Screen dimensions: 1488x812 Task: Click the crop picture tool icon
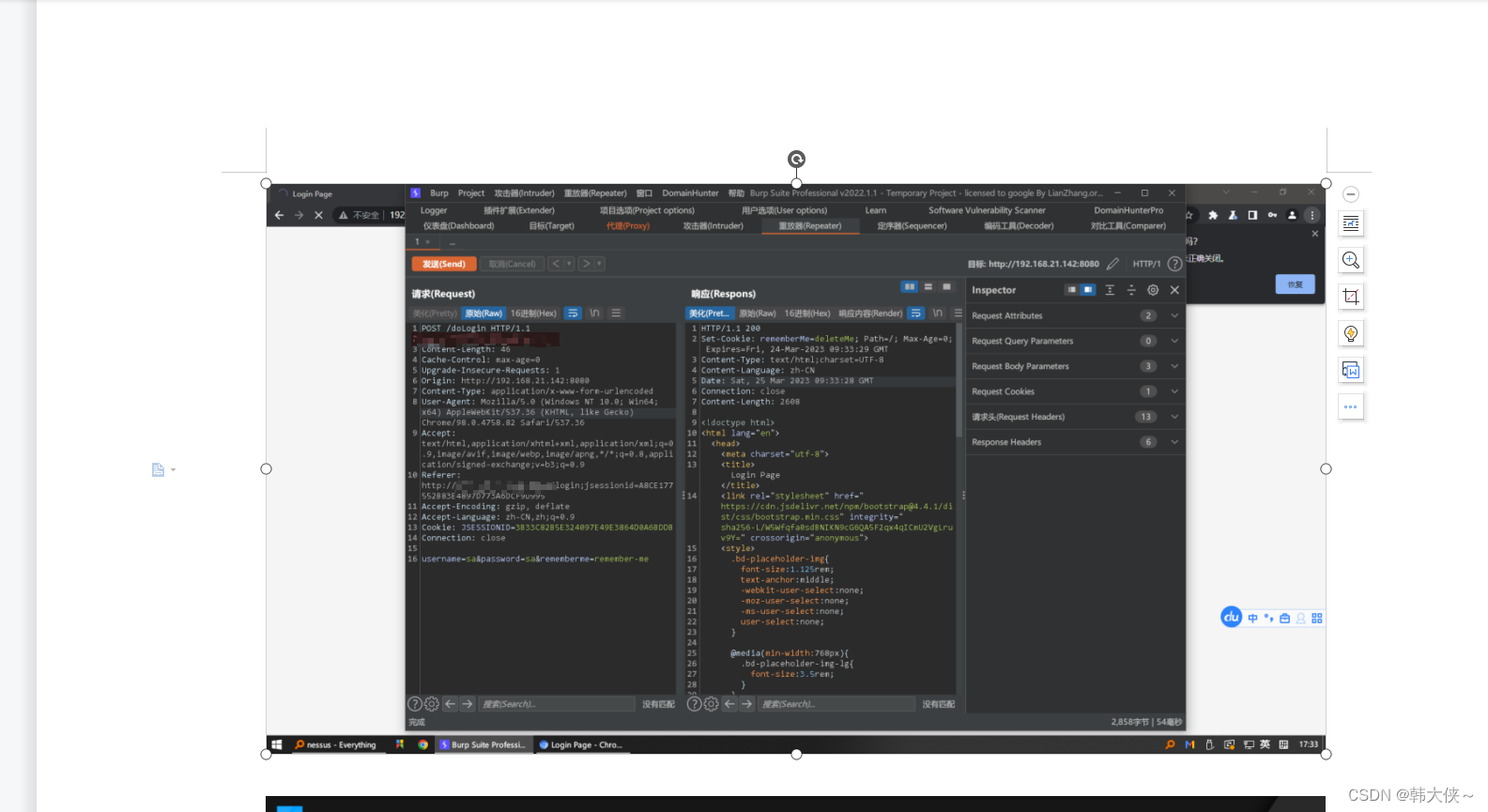pos(1351,297)
